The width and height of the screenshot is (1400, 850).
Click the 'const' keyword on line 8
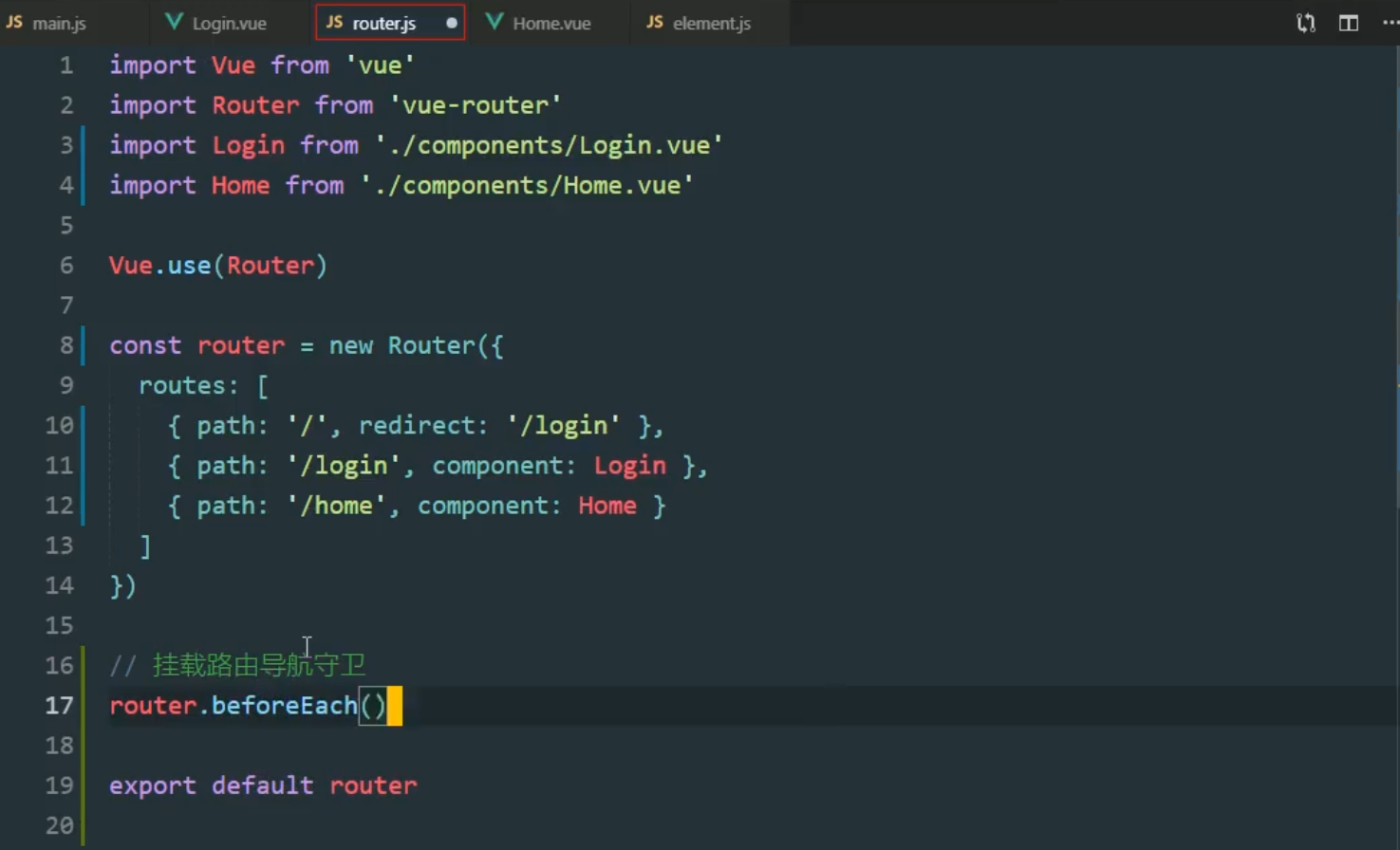click(x=145, y=345)
